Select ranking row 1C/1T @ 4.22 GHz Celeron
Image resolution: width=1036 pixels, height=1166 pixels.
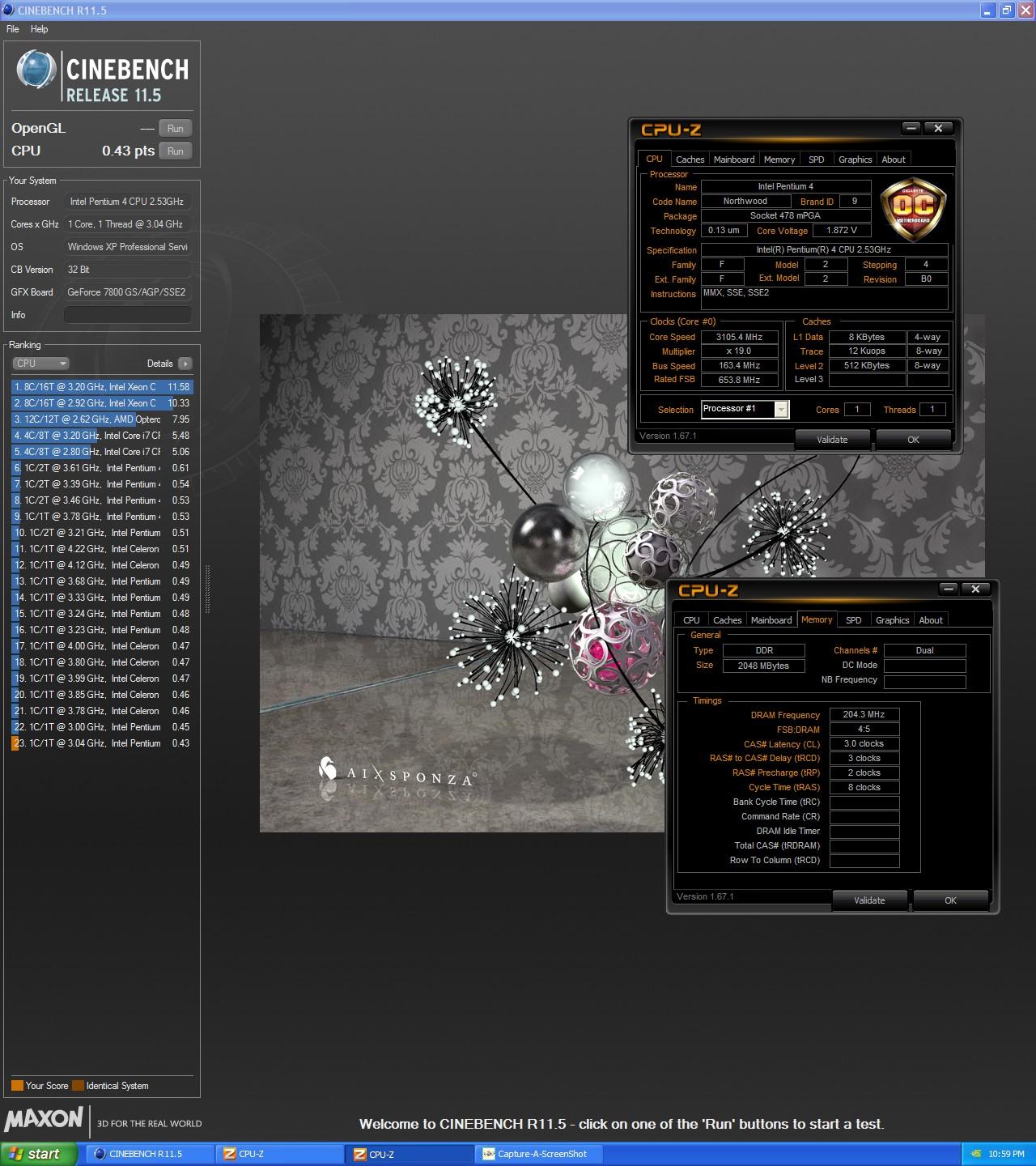tap(102, 549)
